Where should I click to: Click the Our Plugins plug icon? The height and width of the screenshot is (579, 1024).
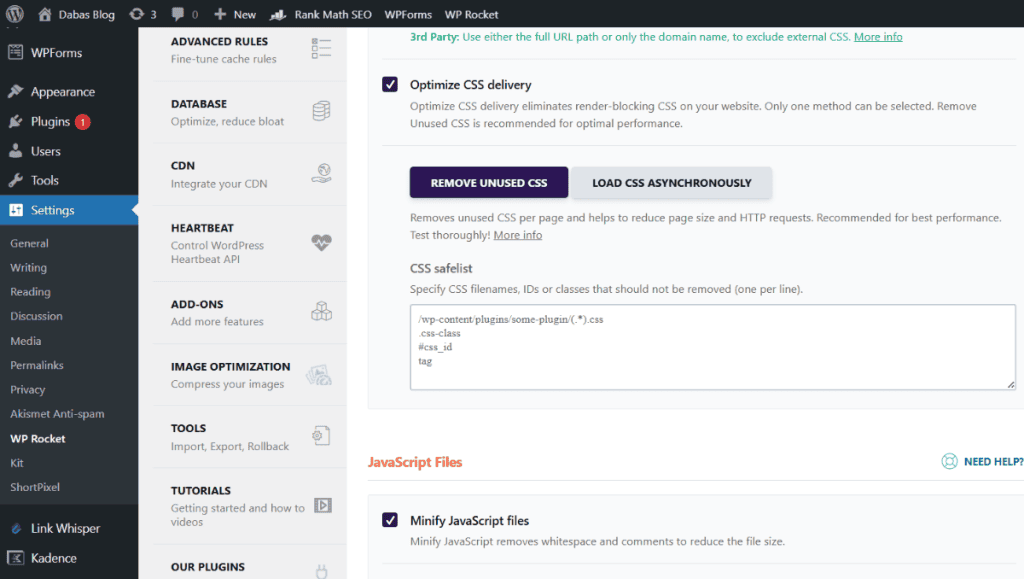point(321,572)
